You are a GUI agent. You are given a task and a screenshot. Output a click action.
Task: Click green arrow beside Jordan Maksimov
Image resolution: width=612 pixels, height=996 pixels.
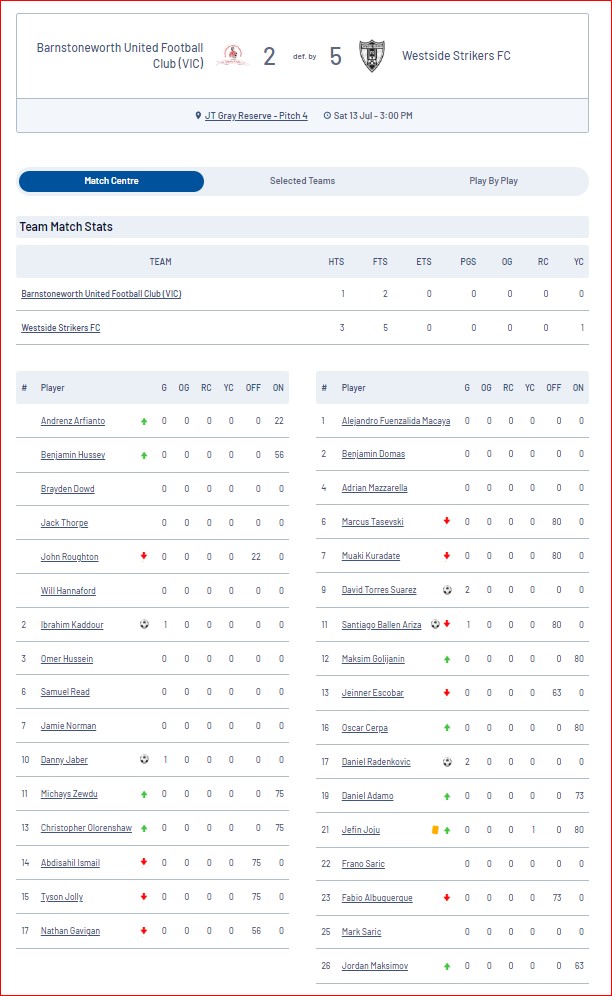coord(447,966)
